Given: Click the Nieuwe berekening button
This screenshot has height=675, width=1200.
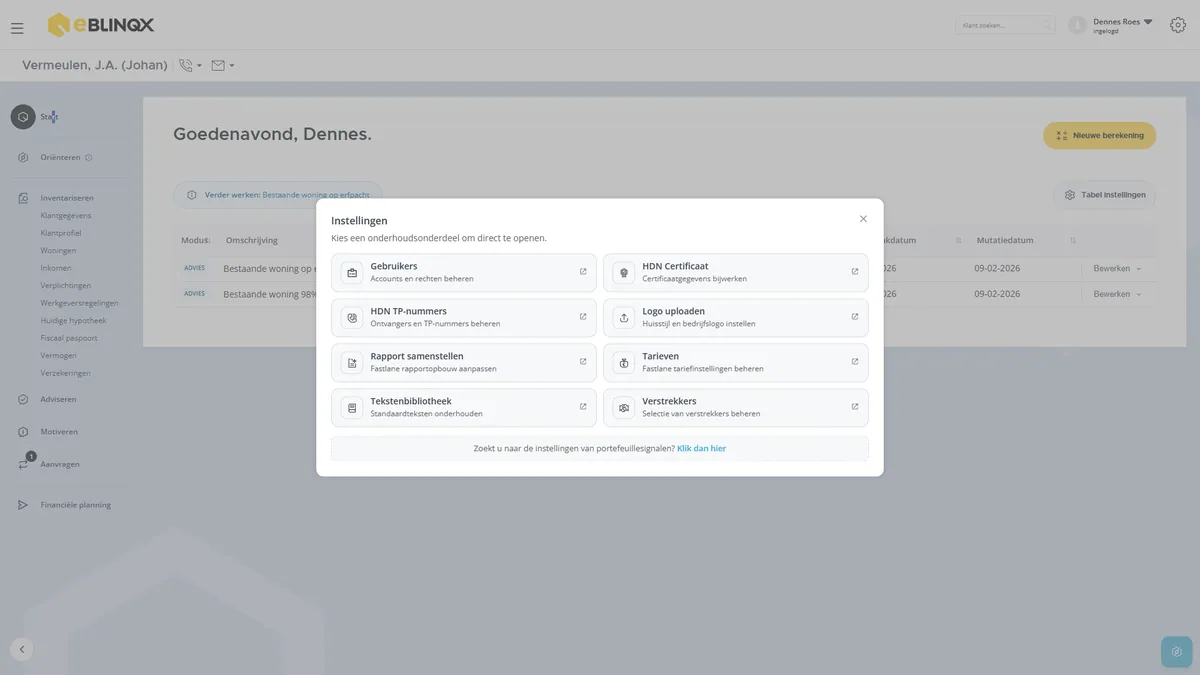Looking at the screenshot, I should click(1100, 136).
